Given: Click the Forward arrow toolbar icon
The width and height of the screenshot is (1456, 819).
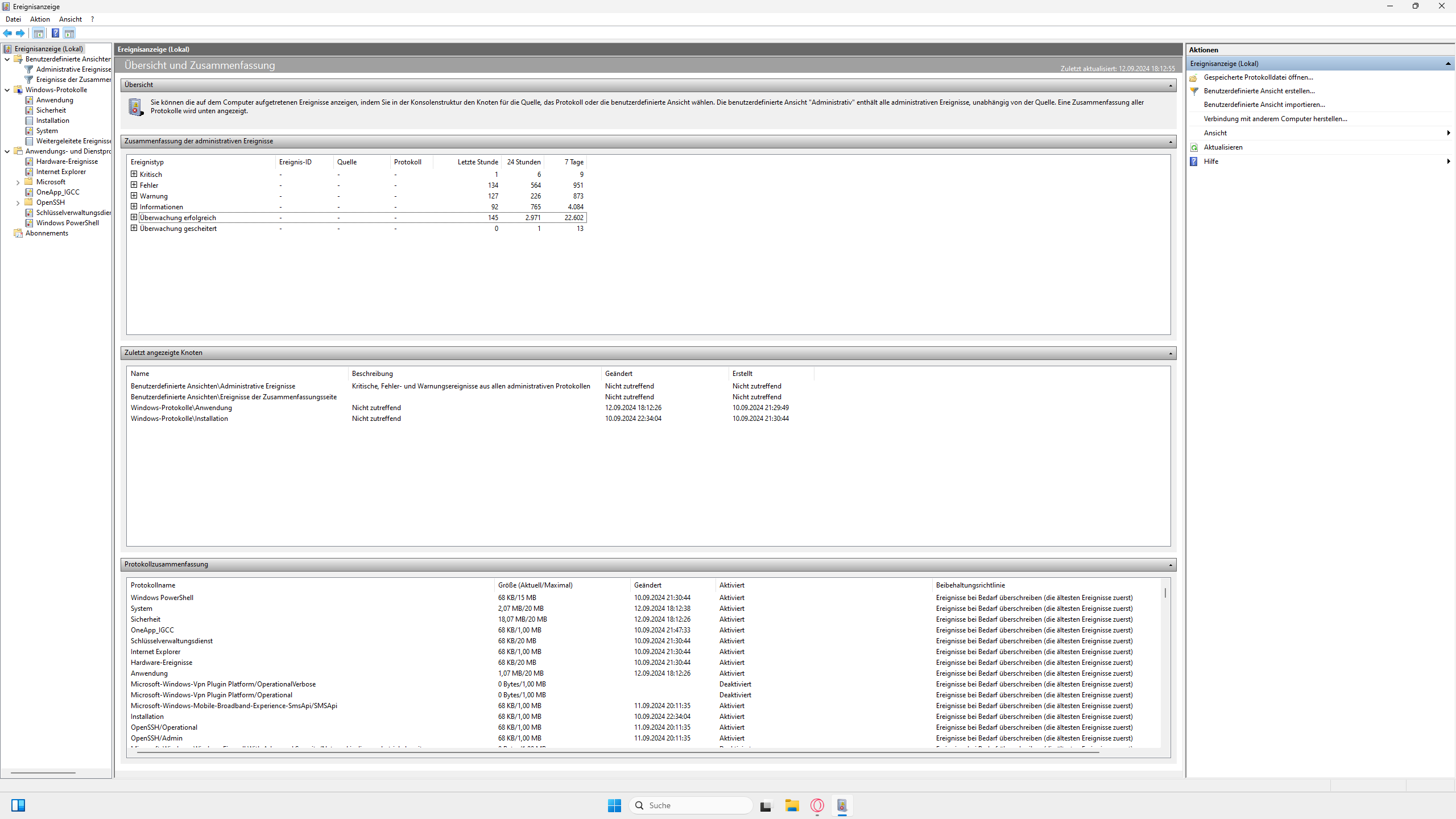Looking at the screenshot, I should pyautogui.click(x=20, y=33).
